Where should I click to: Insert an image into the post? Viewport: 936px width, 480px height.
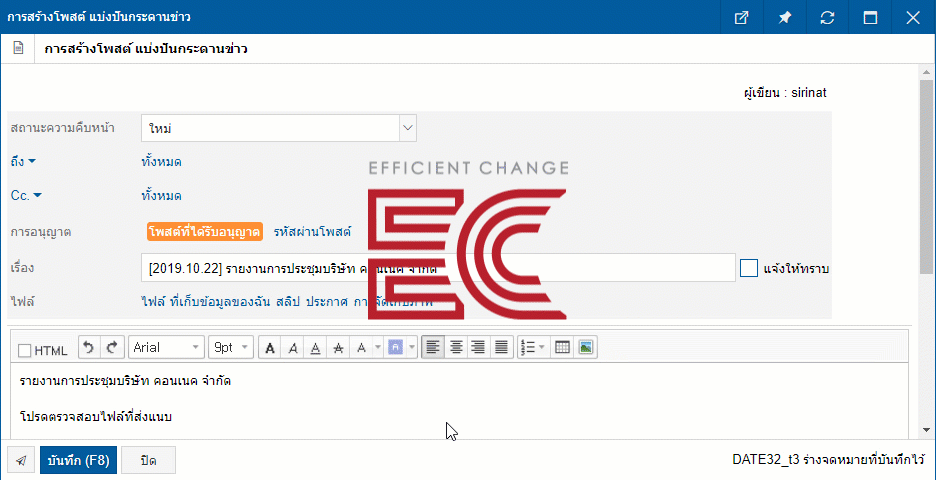(586, 347)
